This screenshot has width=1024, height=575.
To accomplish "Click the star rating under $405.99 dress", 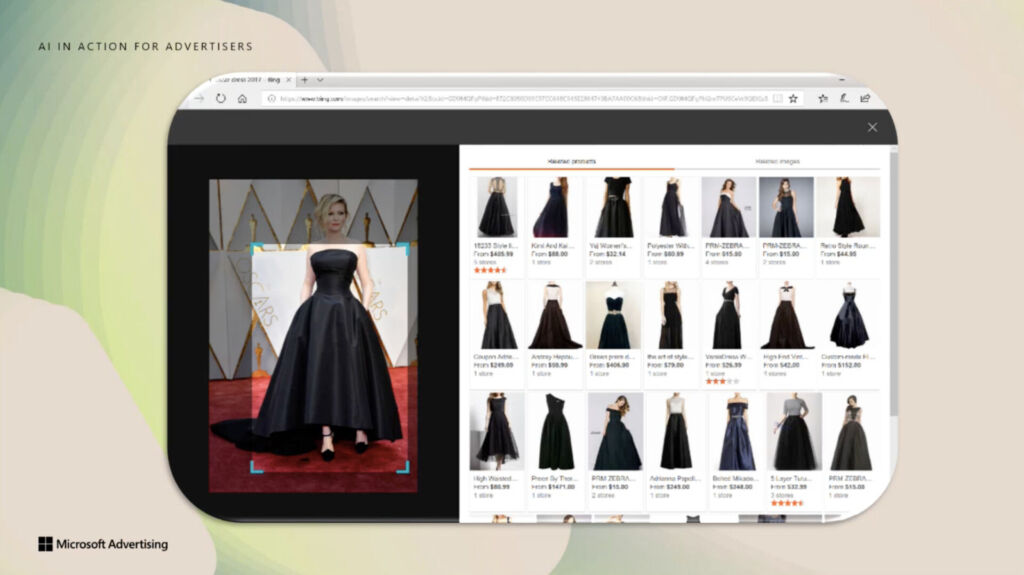I will [490, 270].
